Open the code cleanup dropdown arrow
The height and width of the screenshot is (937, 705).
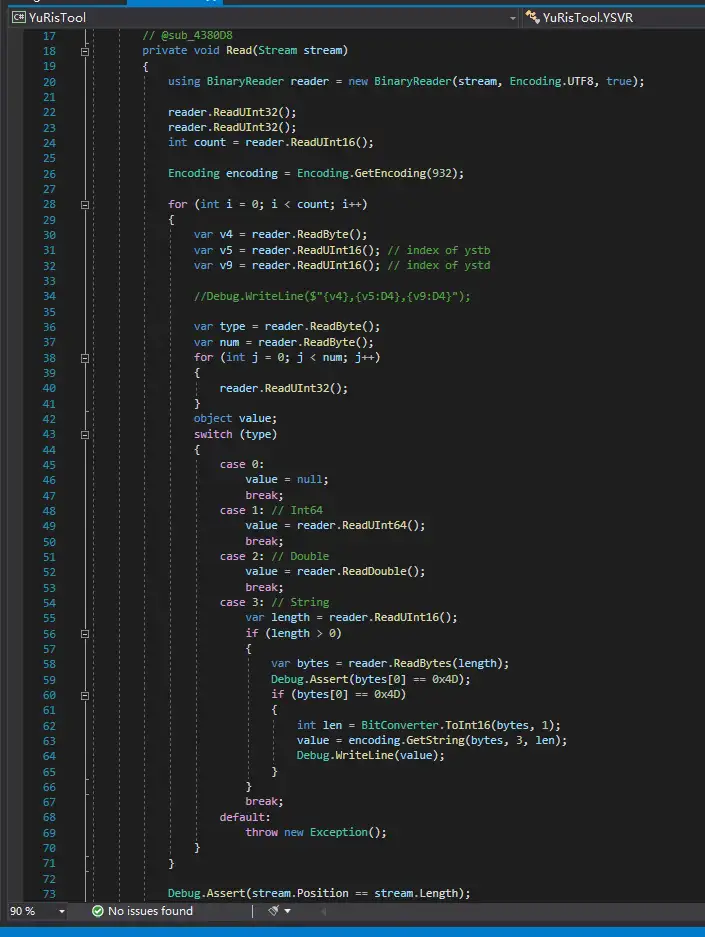[288, 911]
